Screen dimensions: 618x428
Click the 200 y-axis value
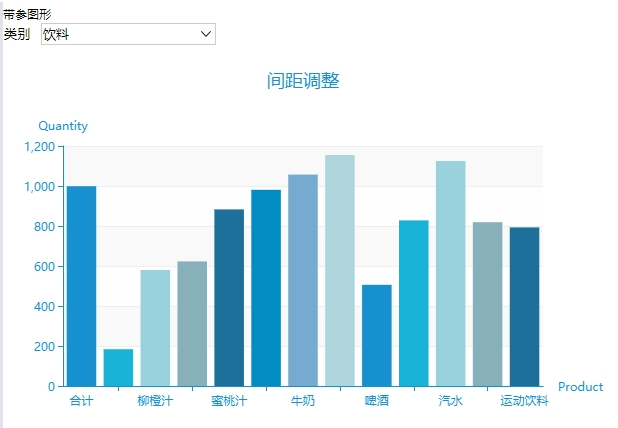pos(45,346)
